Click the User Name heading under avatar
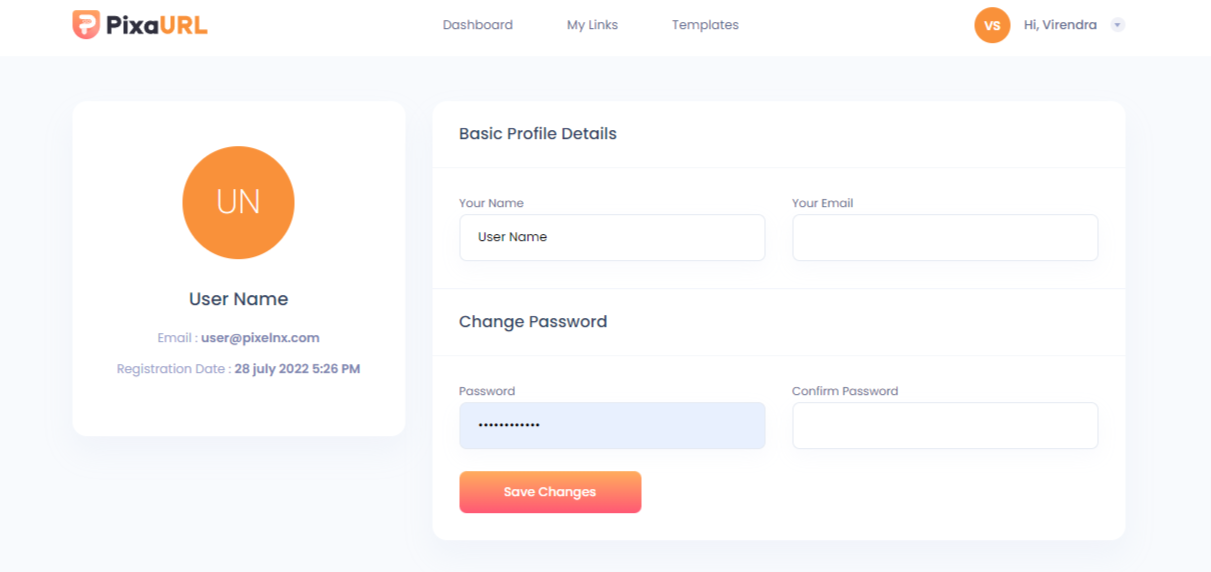 coord(238,299)
